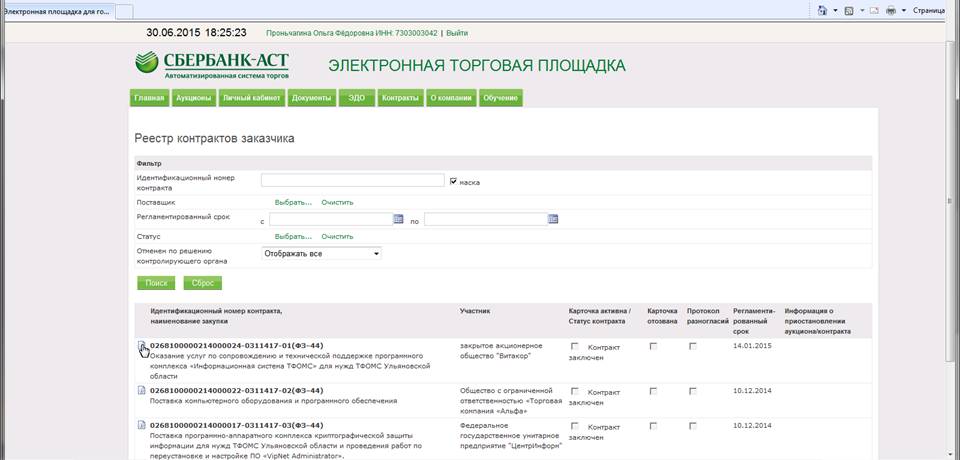This screenshot has width=960, height=460.
Task: Go to 'Личный кабинет' menu tab
Action: (x=251, y=98)
